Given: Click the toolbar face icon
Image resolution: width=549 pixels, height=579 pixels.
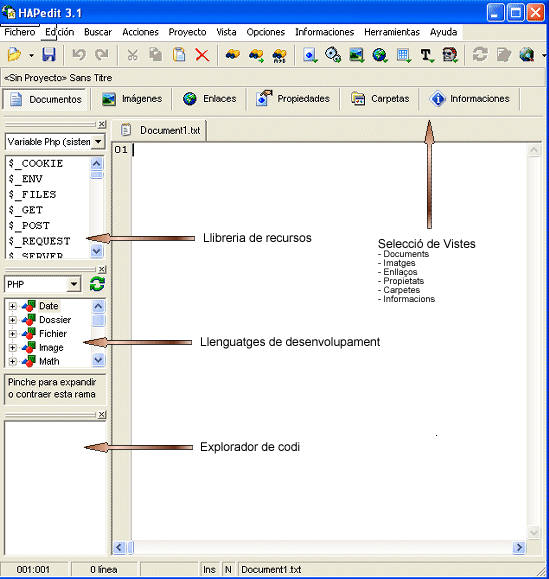Looking at the screenshot, I should (x=450, y=55).
